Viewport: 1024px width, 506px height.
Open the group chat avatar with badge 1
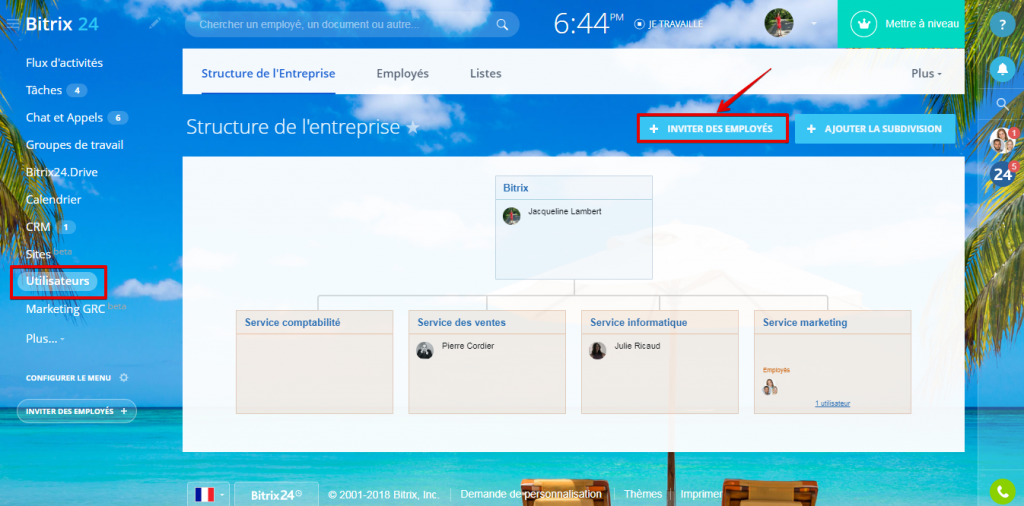click(x=1002, y=140)
